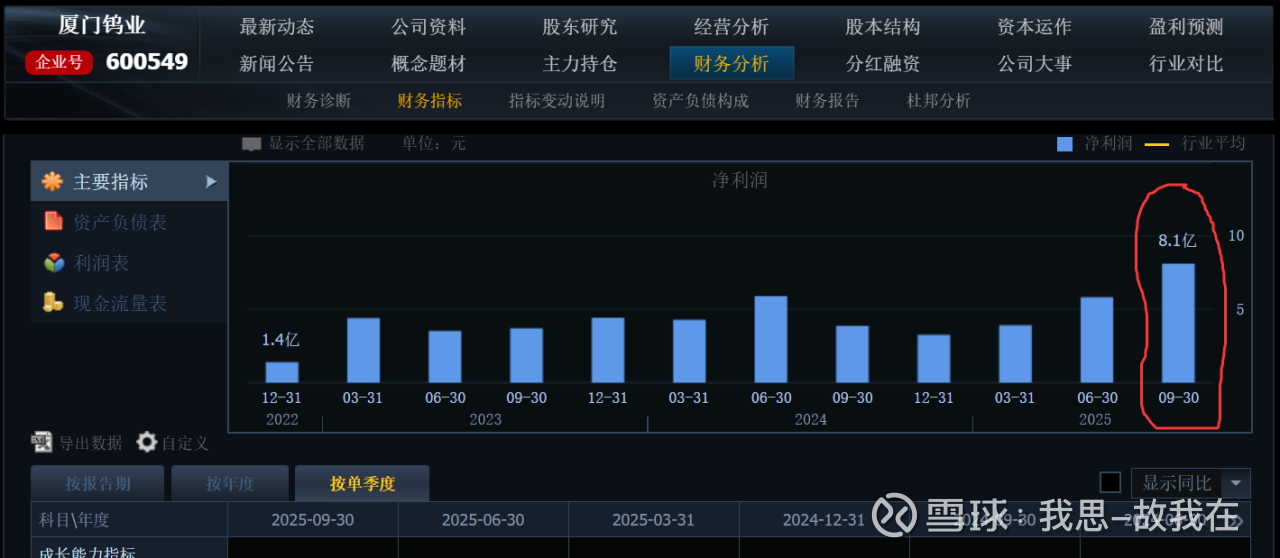The height and width of the screenshot is (558, 1280).
Task: Click the 2024-12-31 column header
Action: tap(824, 520)
